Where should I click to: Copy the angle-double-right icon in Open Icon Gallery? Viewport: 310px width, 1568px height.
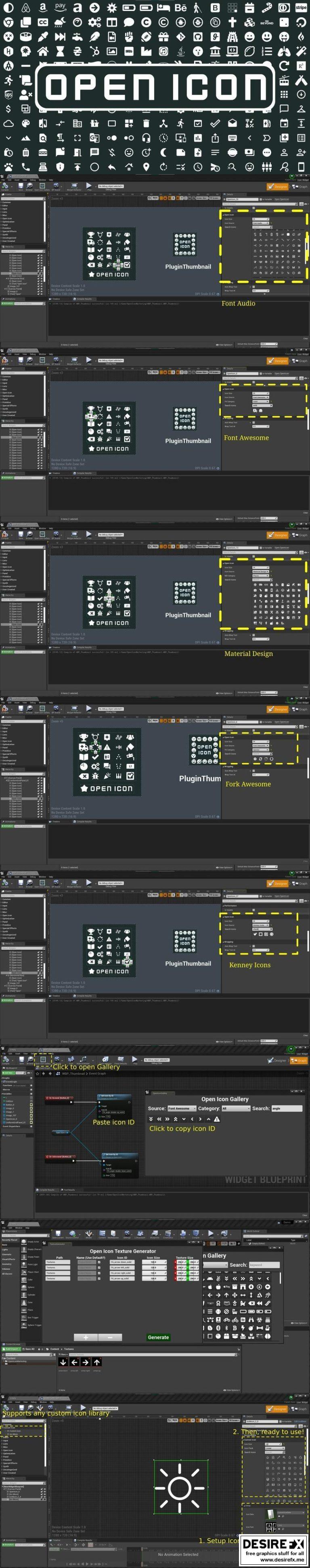(168, 1119)
